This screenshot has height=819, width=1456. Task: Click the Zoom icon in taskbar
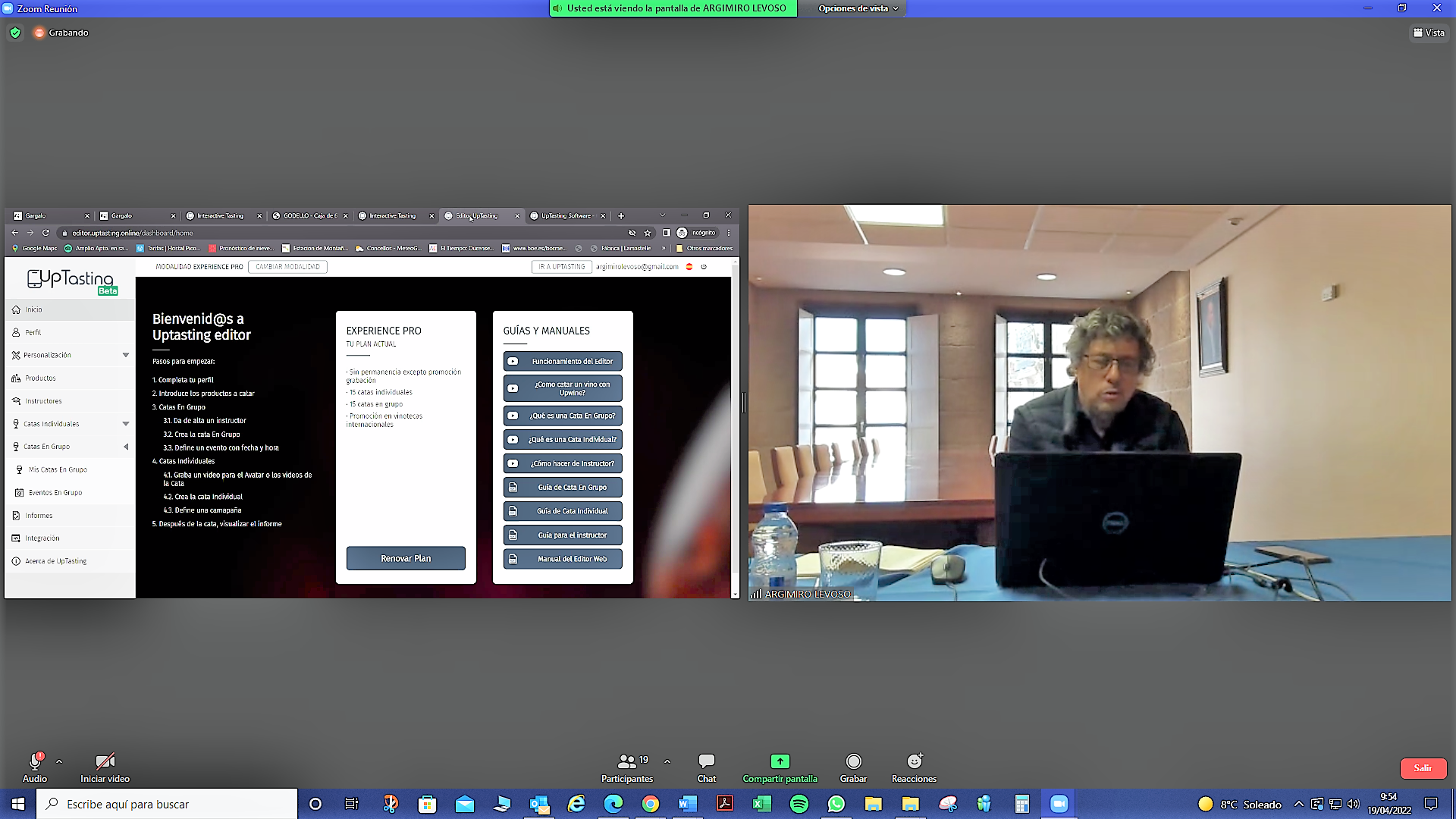[x=1059, y=804]
